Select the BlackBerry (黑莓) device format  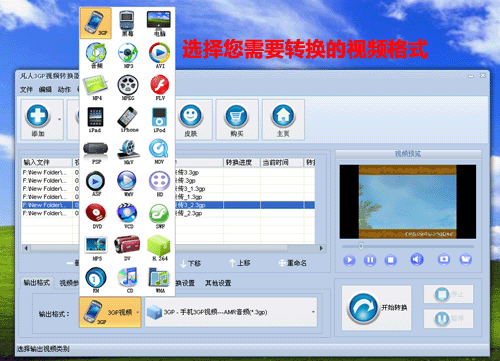point(127,23)
